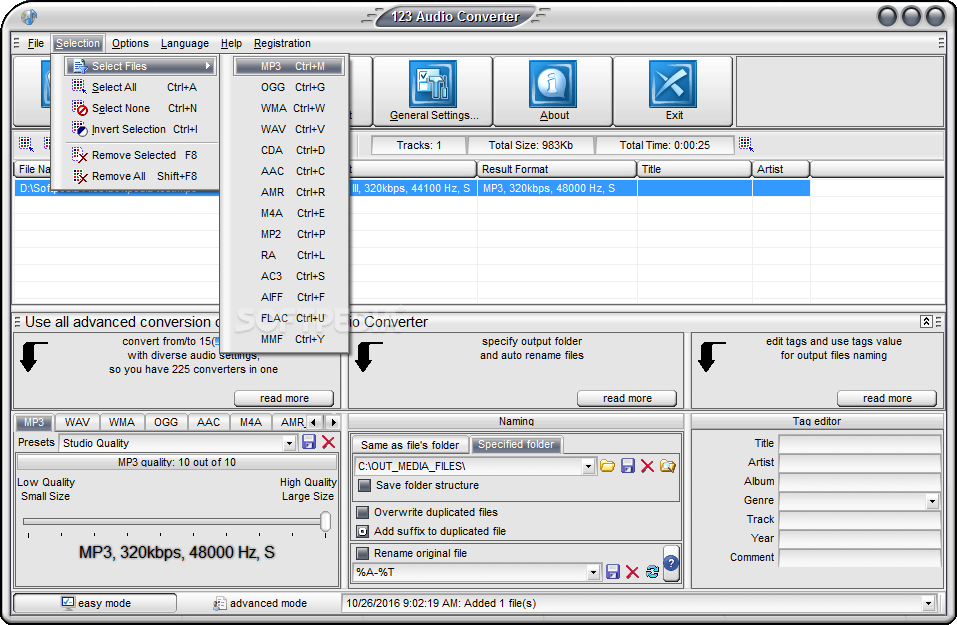The image size is (957, 625).
Task: Open the Select Files submenu
Action: tap(141, 66)
